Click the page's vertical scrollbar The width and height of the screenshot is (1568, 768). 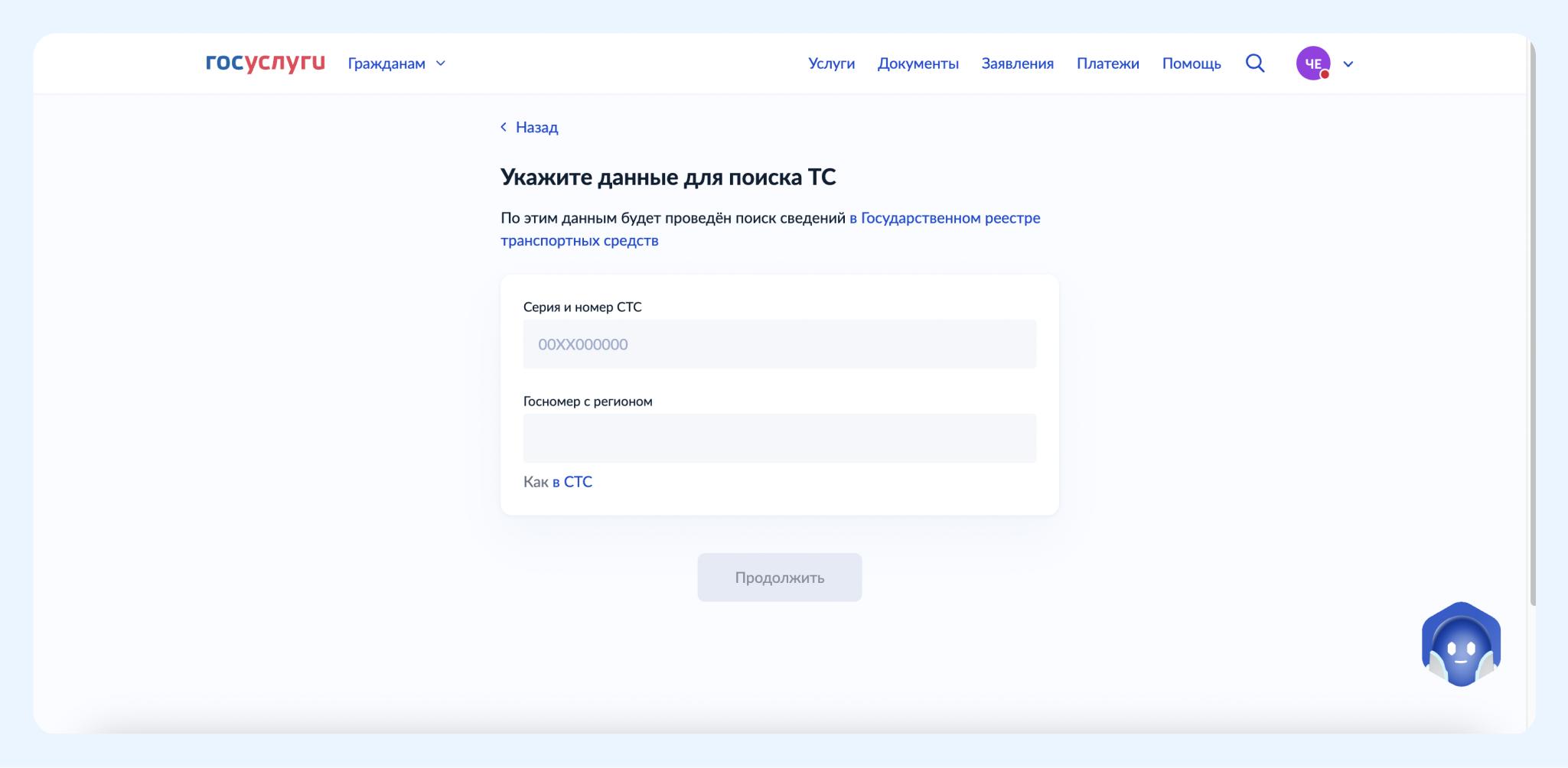point(1531,321)
